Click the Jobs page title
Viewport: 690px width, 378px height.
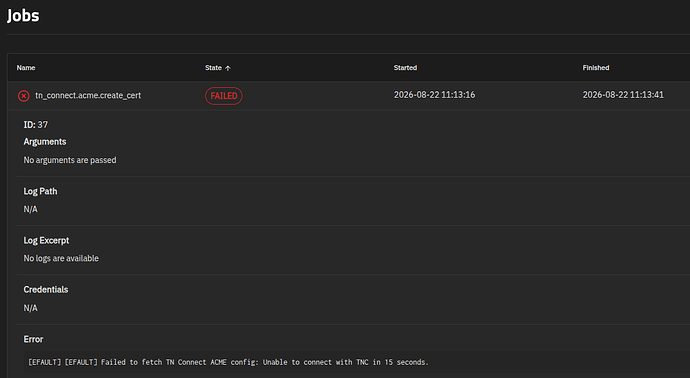click(x=23, y=16)
